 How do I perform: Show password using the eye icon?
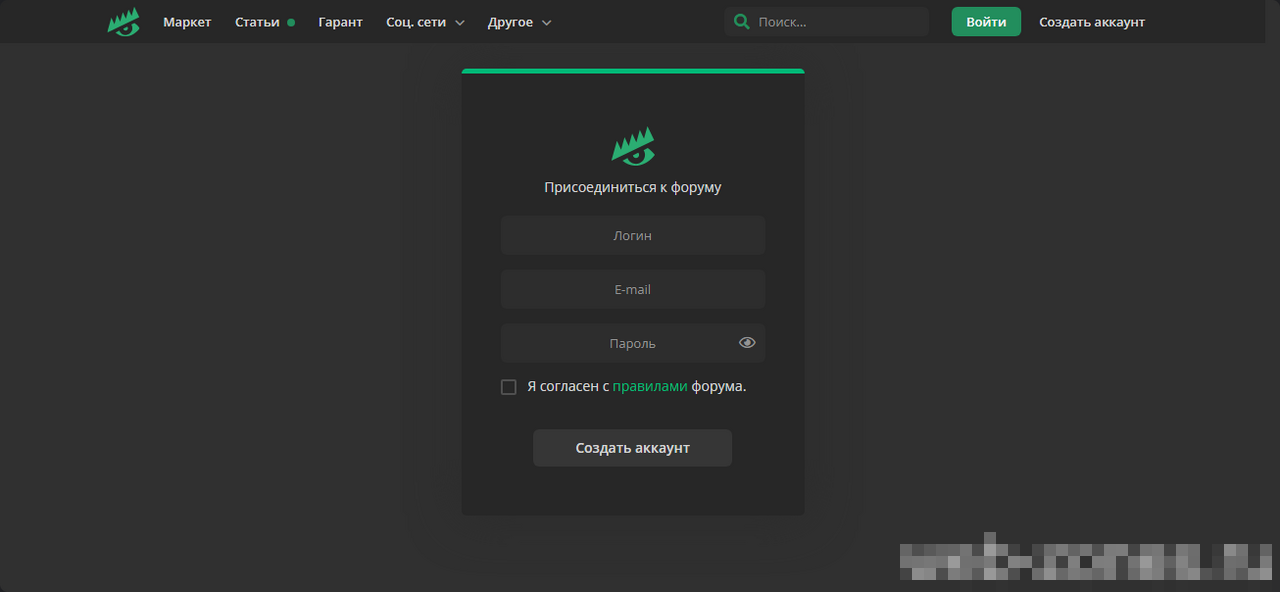point(747,343)
